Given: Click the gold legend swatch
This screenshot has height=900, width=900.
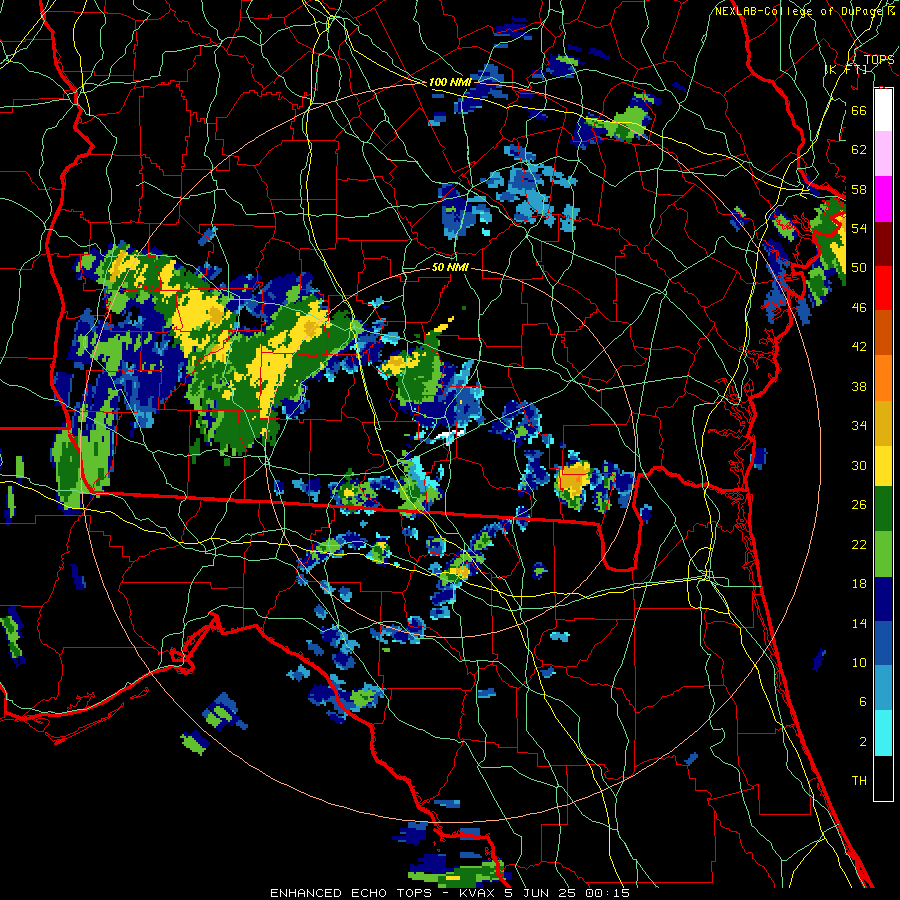Looking at the screenshot, I should click(883, 423).
